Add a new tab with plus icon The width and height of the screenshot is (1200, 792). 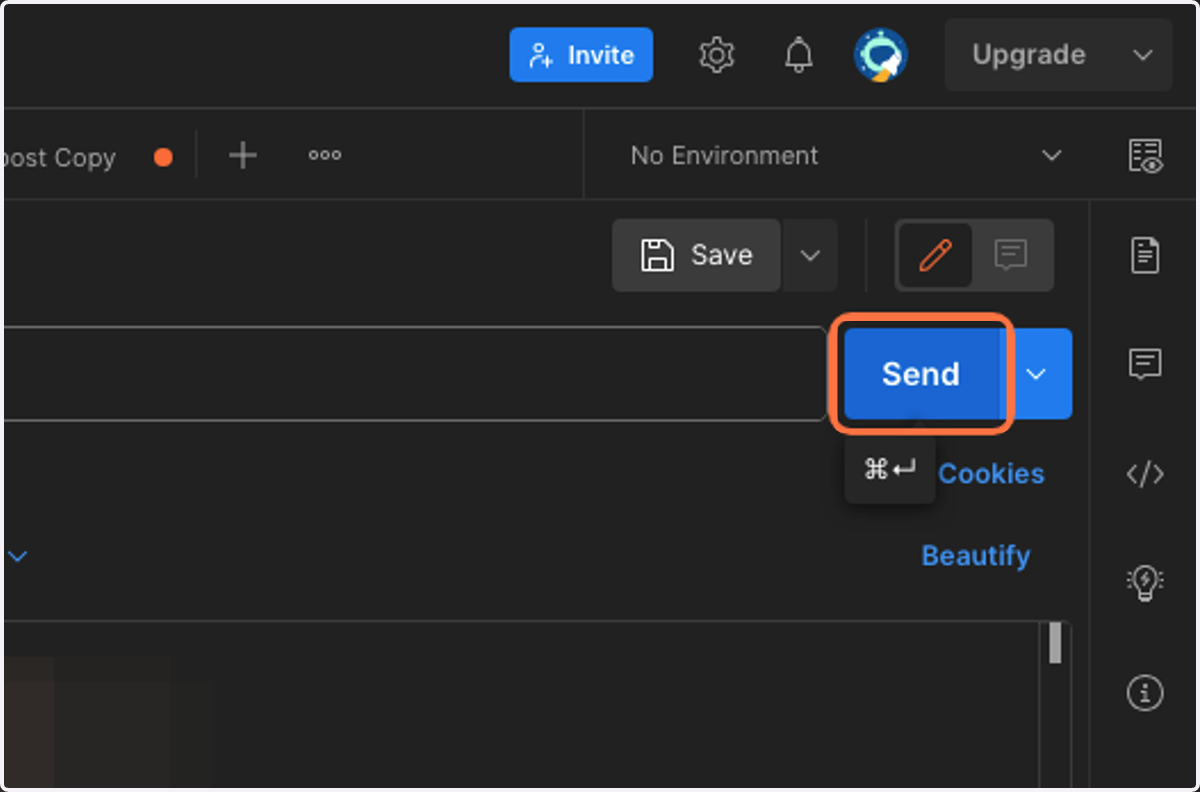[243, 155]
